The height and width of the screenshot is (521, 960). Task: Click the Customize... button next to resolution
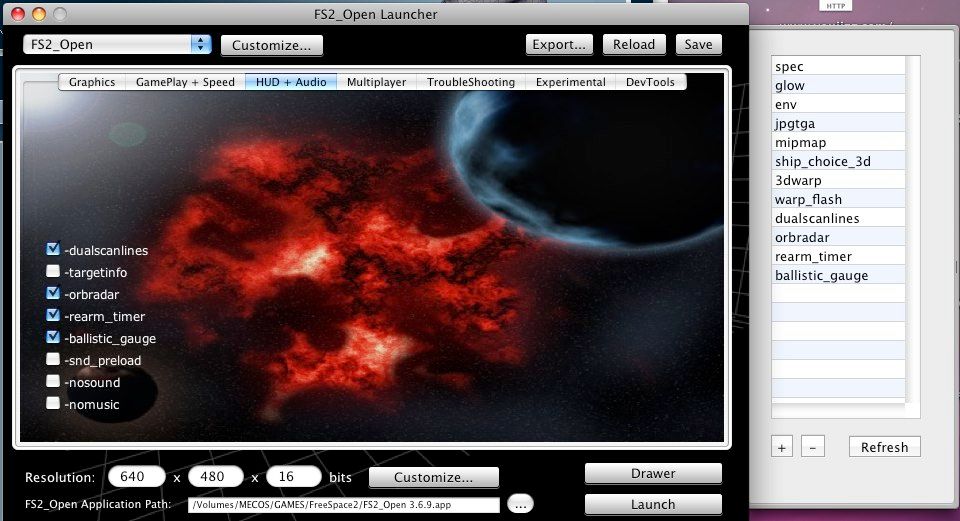(x=433, y=478)
